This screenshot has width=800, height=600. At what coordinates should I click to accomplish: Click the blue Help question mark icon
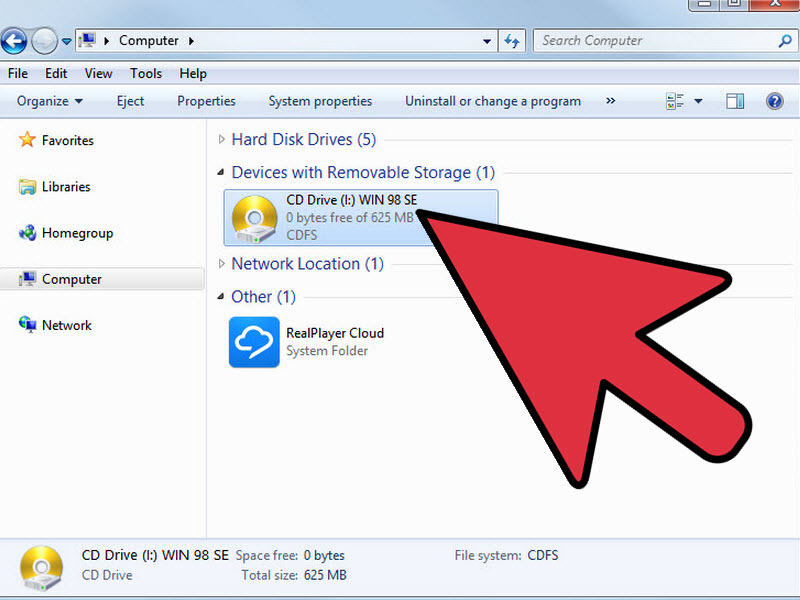[774, 101]
